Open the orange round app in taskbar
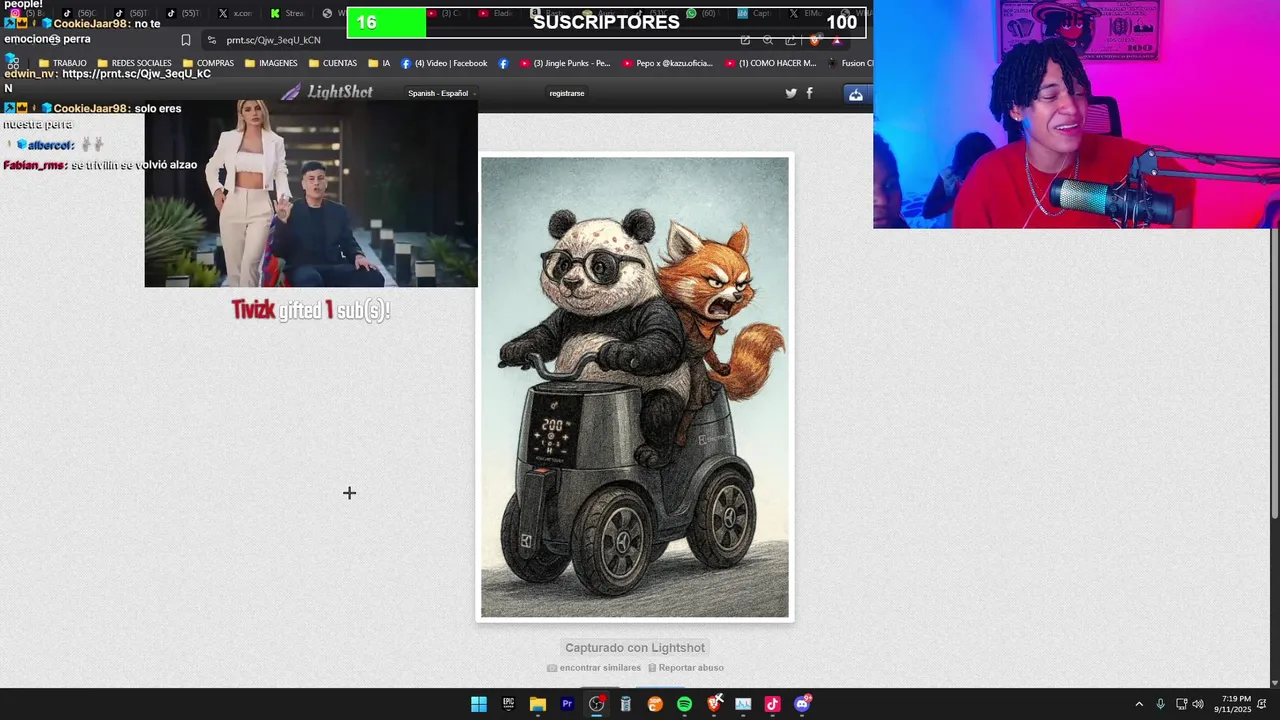 click(655, 704)
